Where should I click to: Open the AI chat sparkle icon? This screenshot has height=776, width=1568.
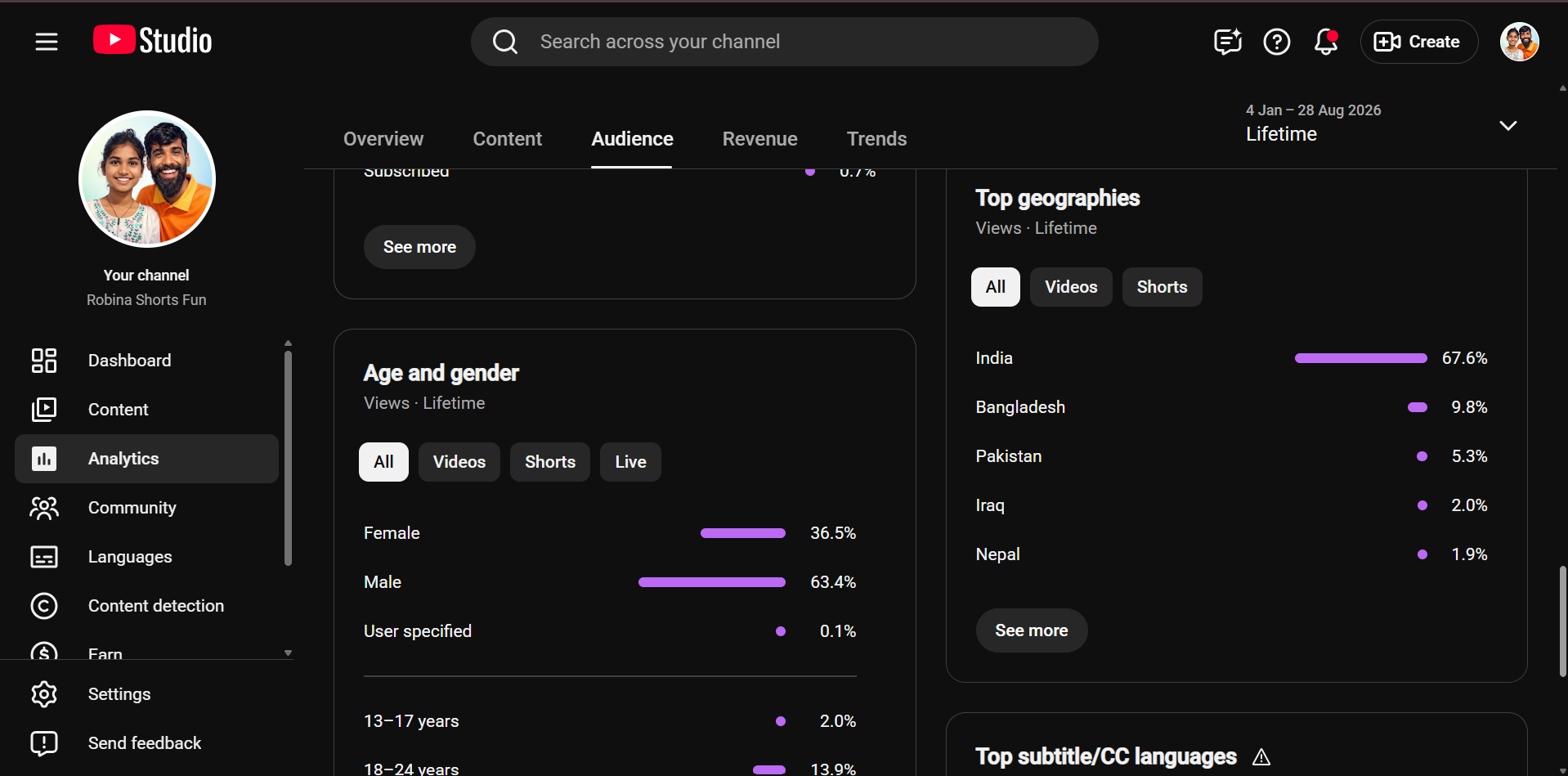click(x=1228, y=42)
